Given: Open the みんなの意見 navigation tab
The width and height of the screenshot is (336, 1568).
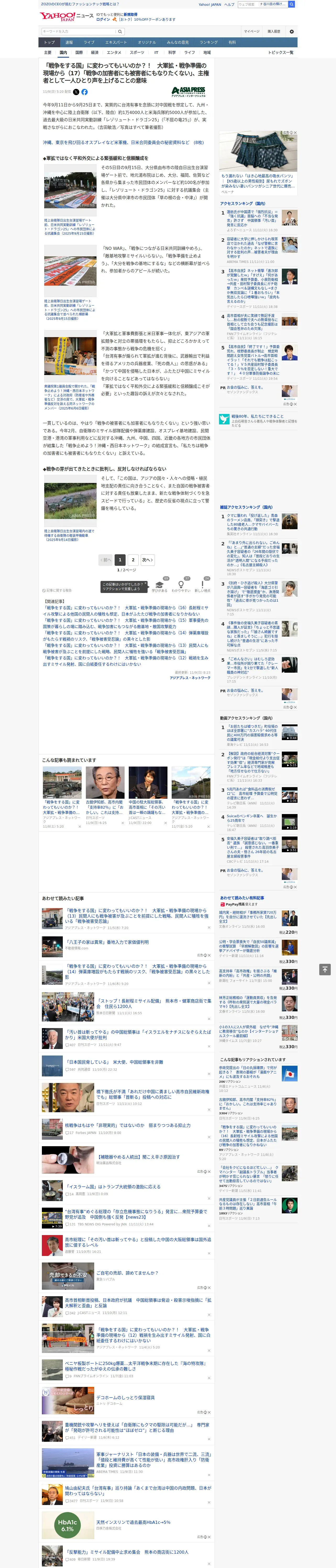Looking at the screenshot, I should [x=178, y=43].
